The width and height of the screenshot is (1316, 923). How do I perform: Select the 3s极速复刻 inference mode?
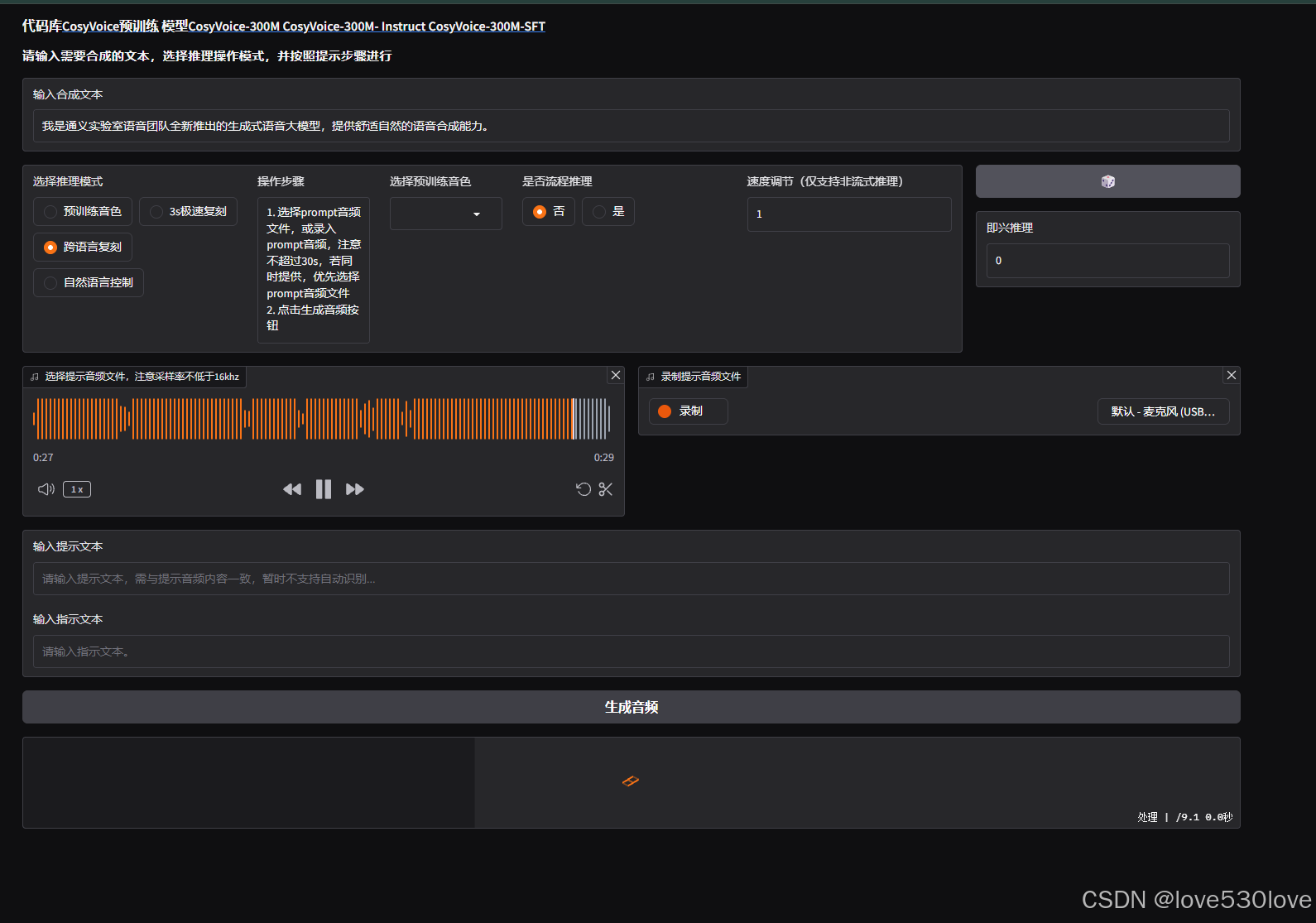[x=189, y=212]
